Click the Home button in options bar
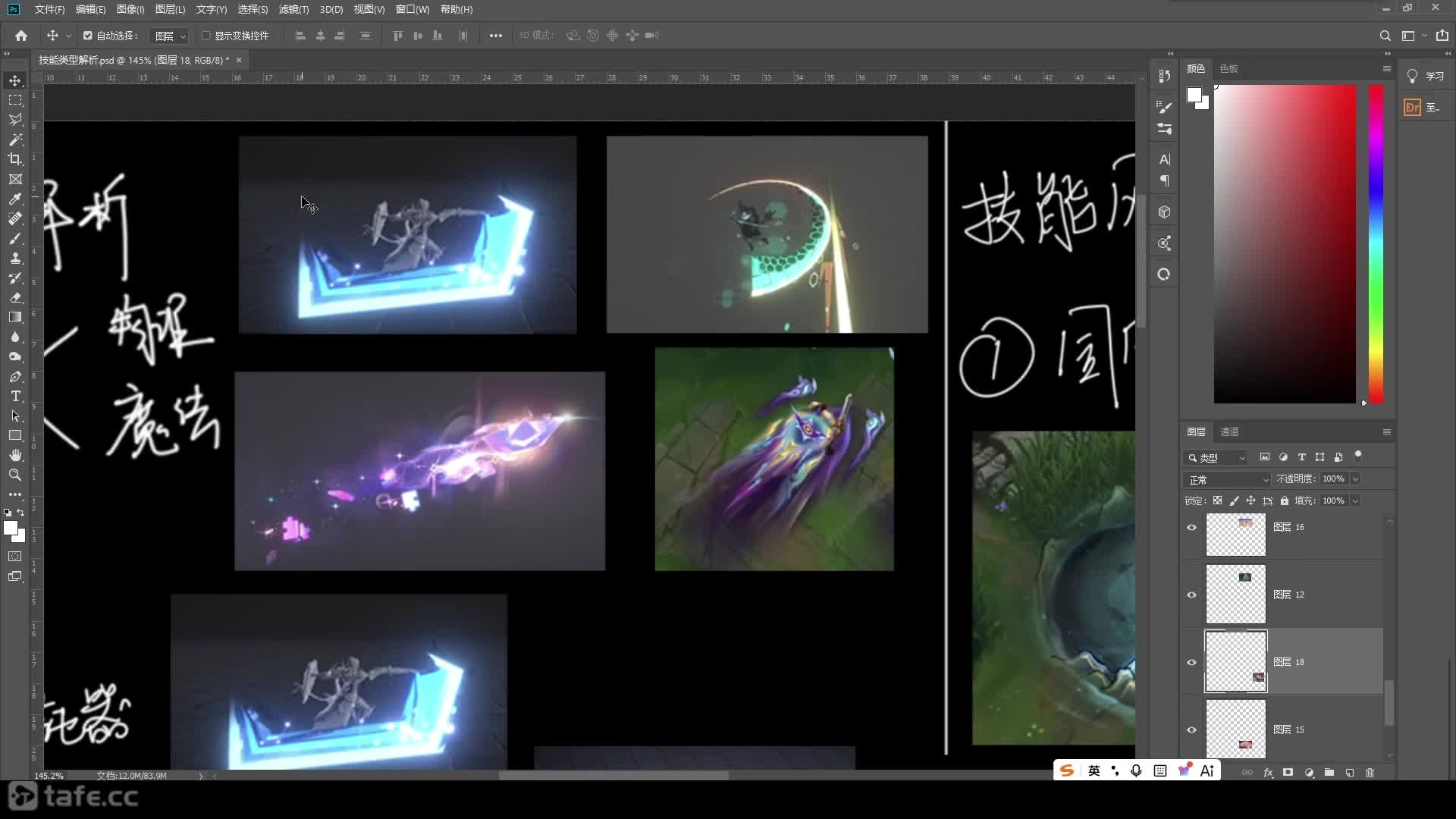1456x819 pixels. coord(21,36)
